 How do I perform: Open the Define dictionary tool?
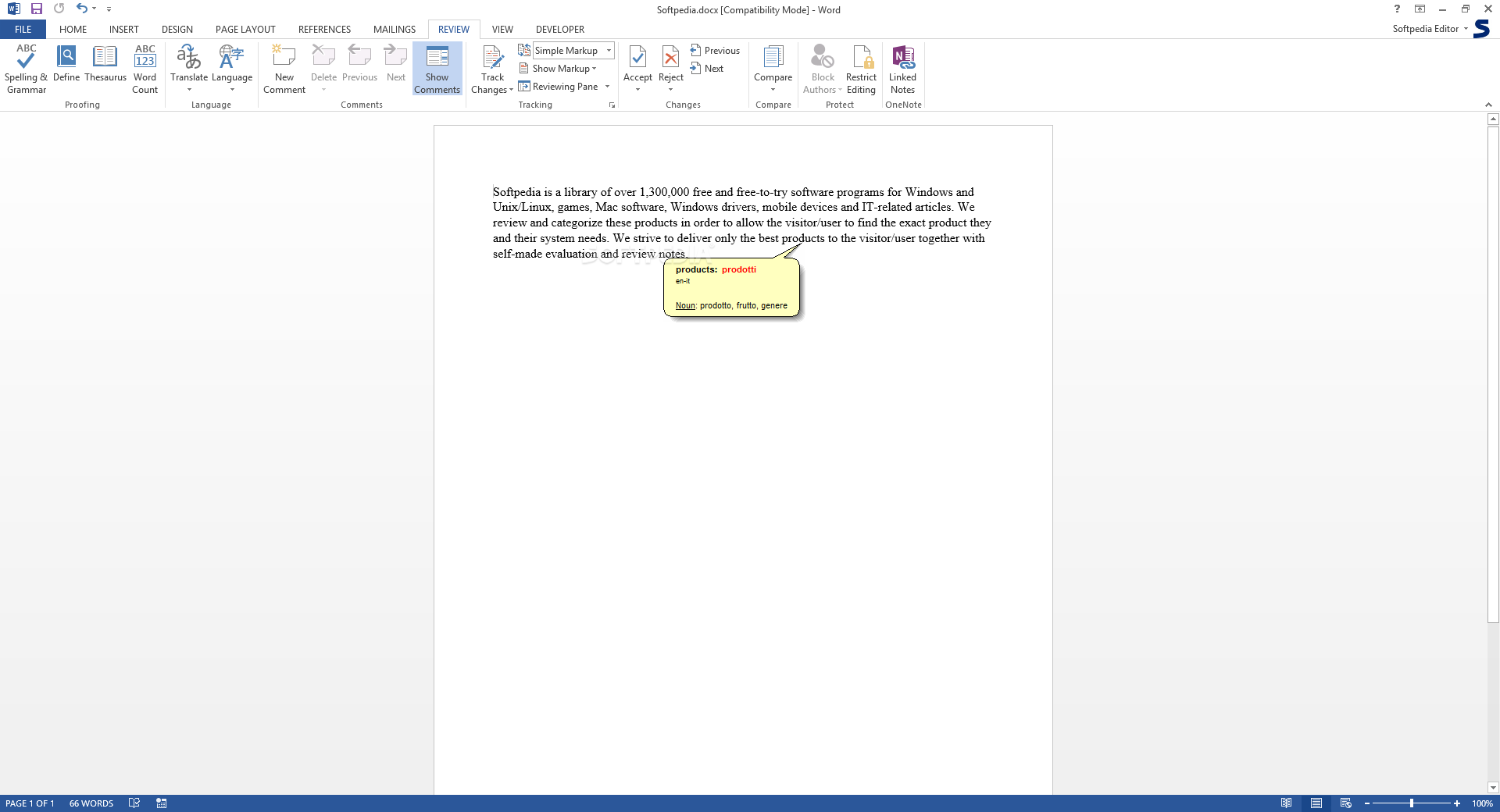[66, 64]
